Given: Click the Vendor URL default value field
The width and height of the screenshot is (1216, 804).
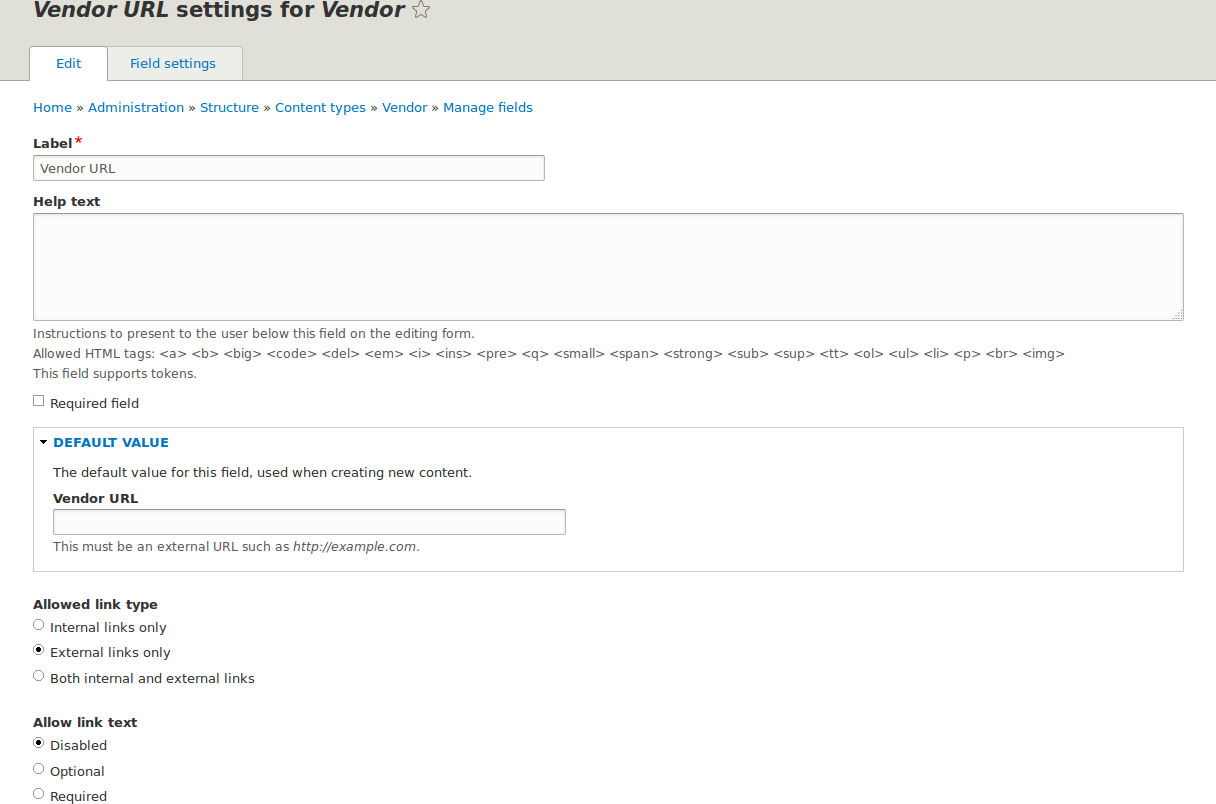Looking at the screenshot, I should (x=308, y=521).
